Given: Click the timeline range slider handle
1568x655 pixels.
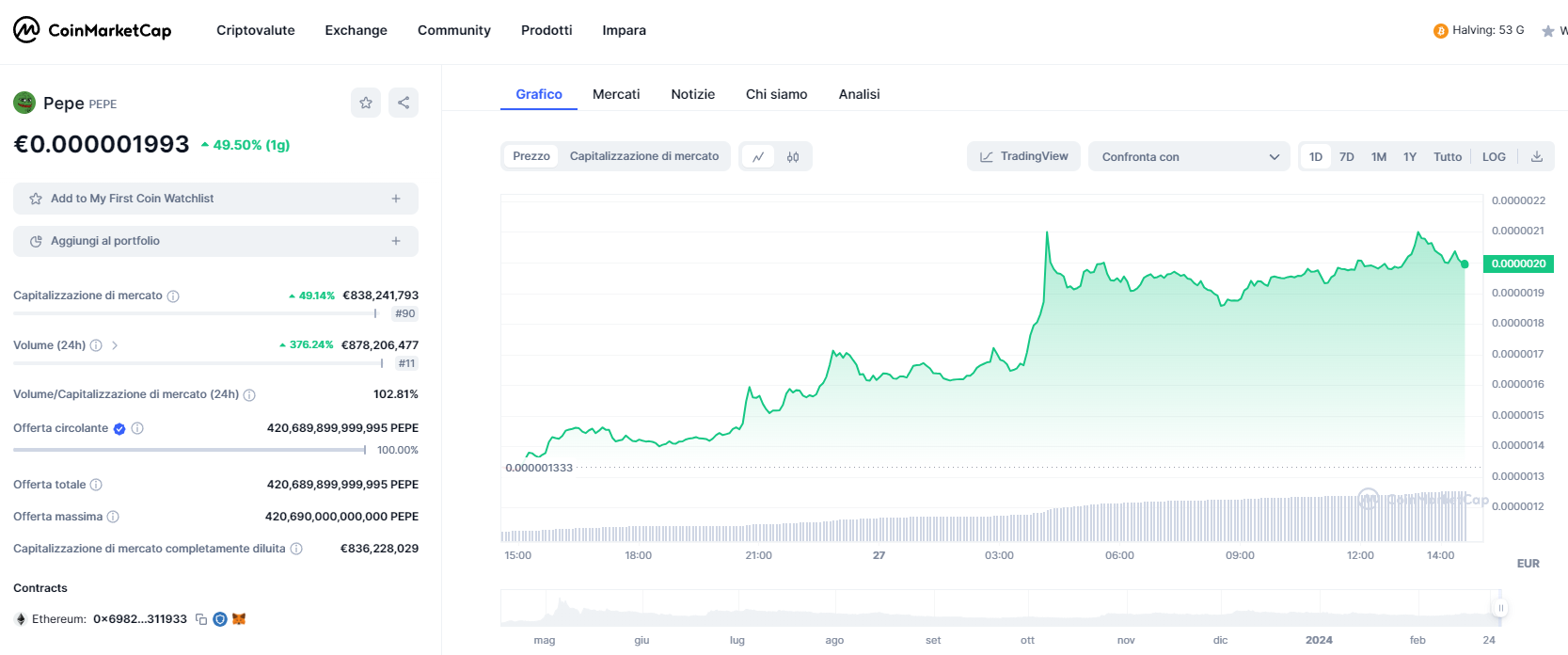Looking at the screenshot, I should [x=1500, y=608].
